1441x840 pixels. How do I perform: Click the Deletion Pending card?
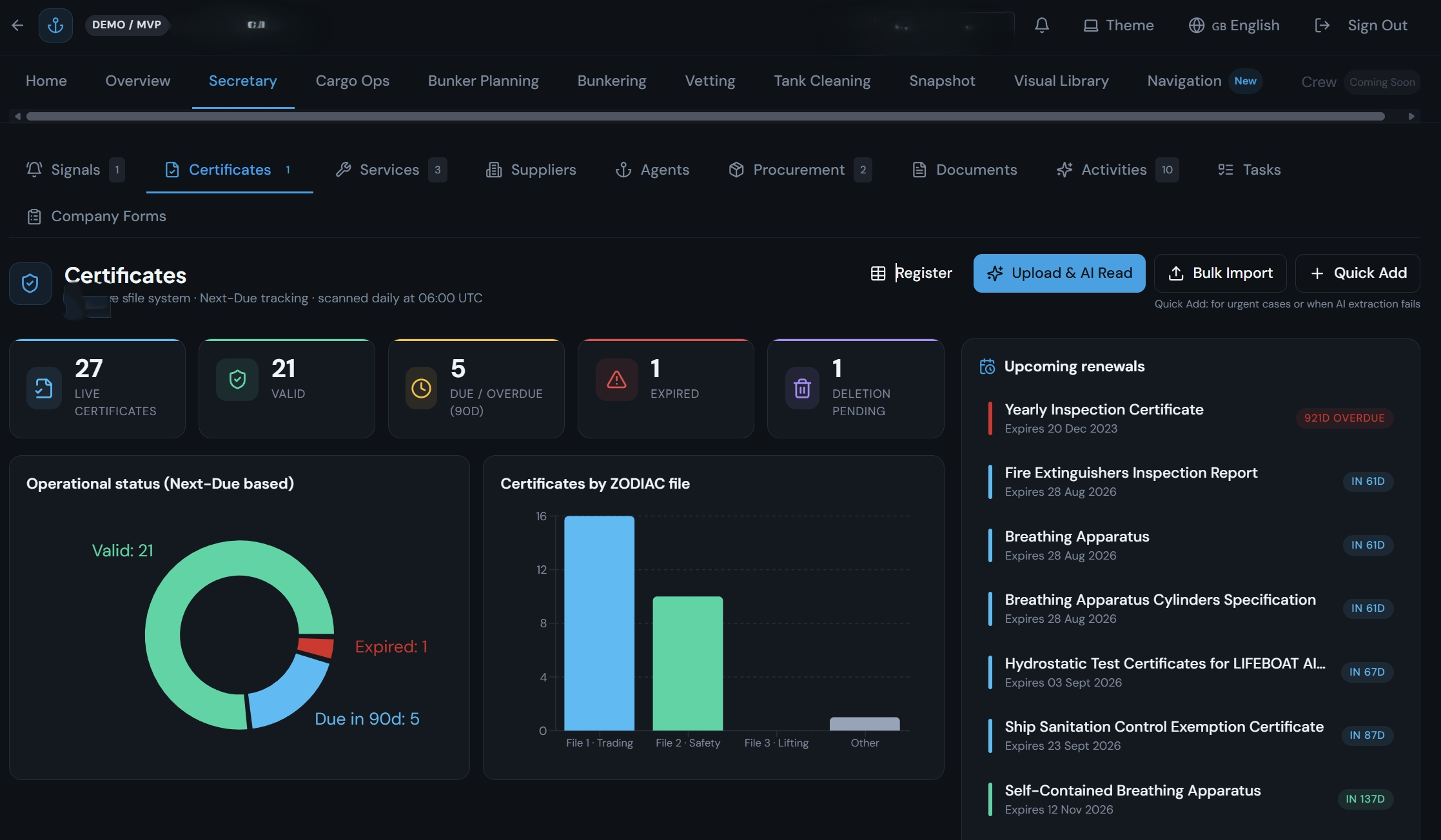point(856,389)
